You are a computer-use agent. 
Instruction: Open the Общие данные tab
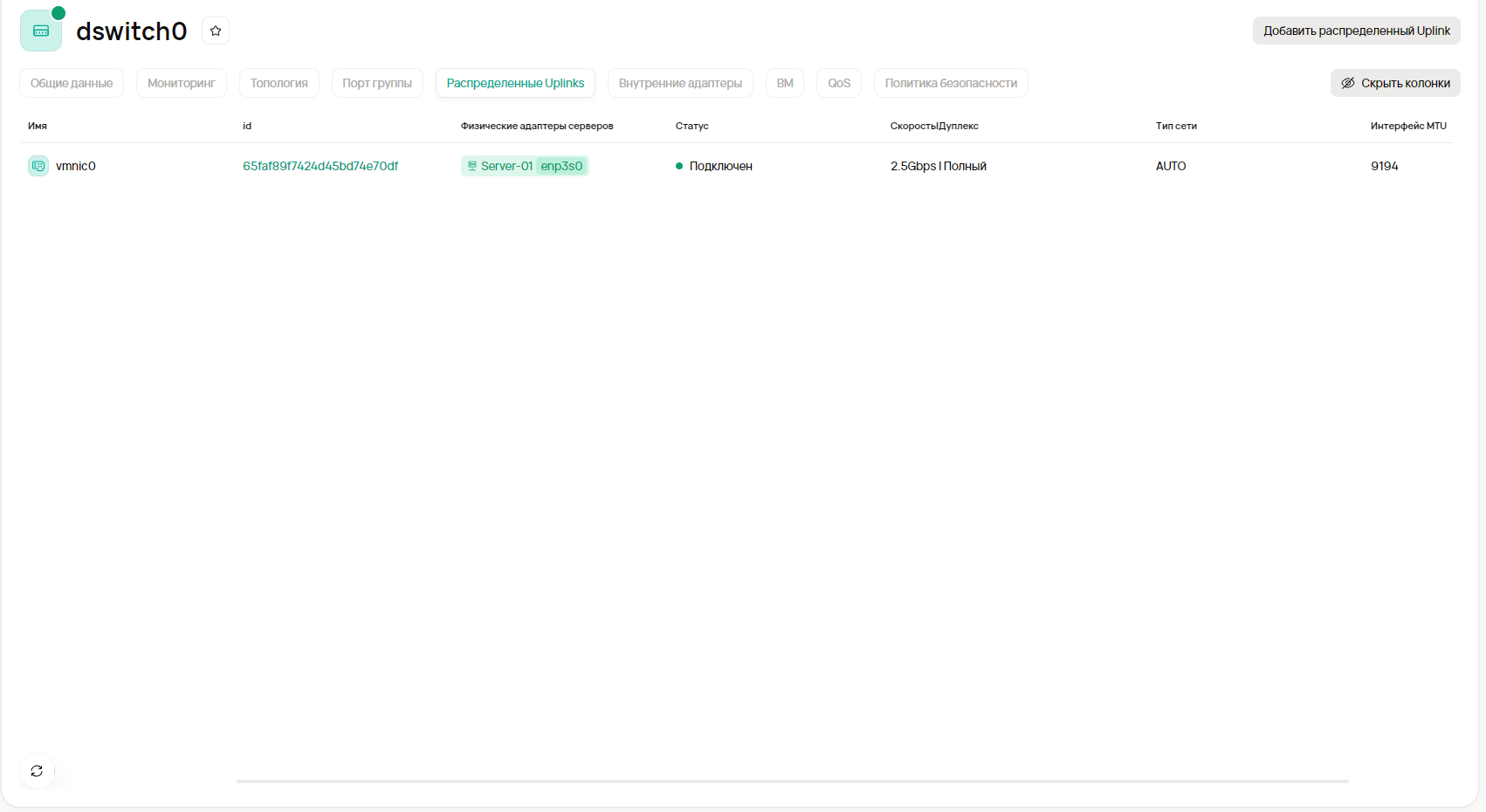(72, 83)
